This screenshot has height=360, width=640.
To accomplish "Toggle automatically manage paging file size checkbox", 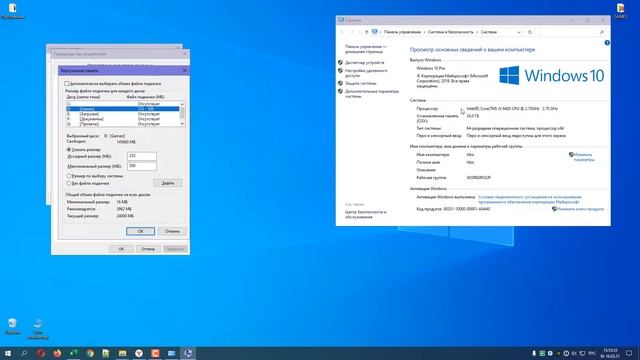I will [x=67, y=84].
